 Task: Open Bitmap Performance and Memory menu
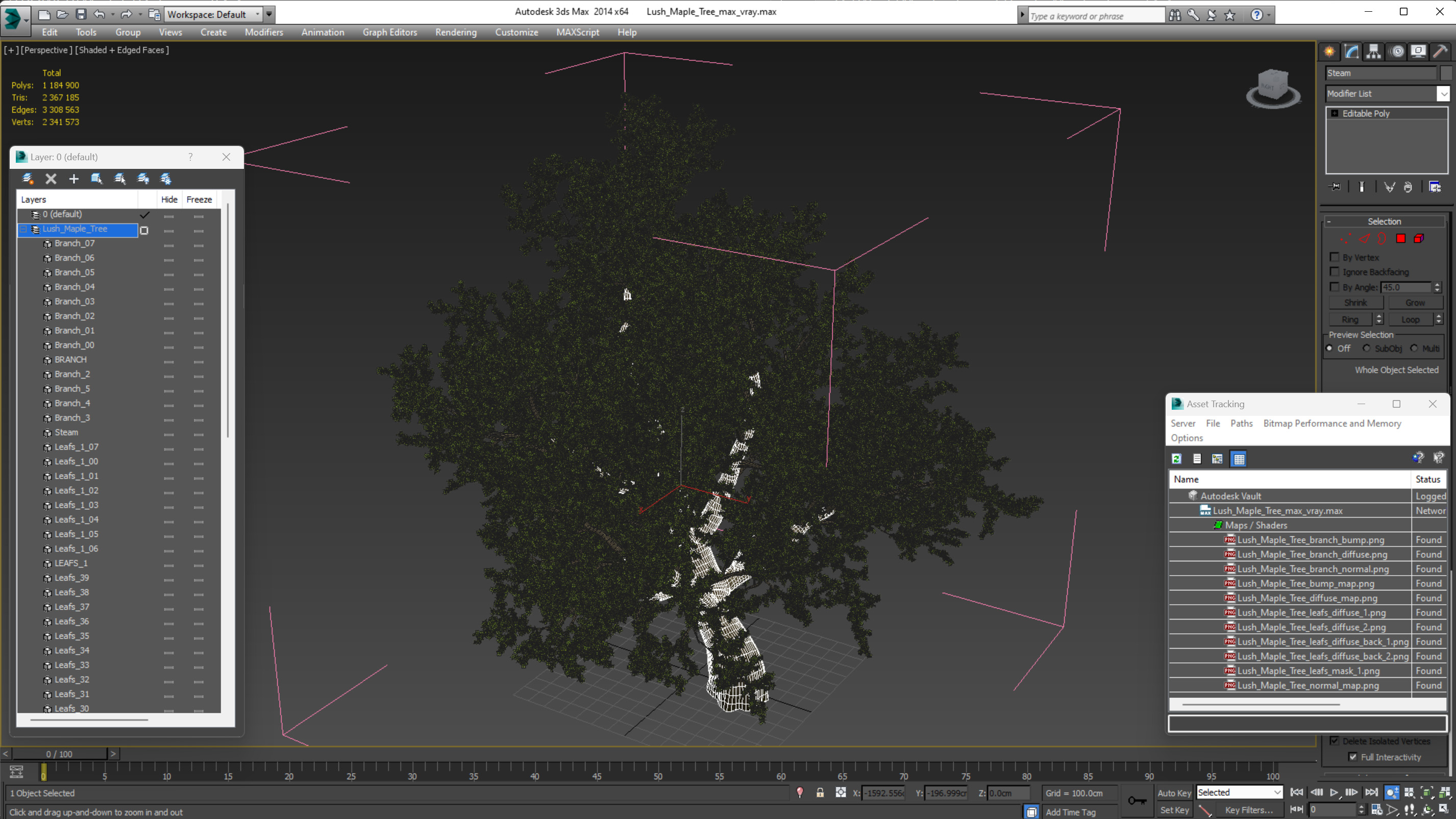click(1331, 424)
